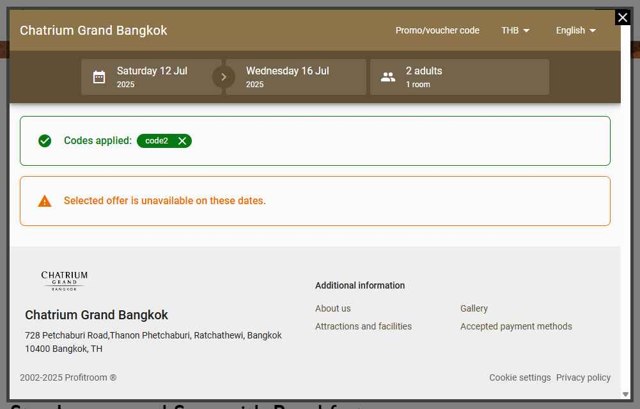
Task: Open the 2 adults 1 room selector
Action: click(460, 77)
